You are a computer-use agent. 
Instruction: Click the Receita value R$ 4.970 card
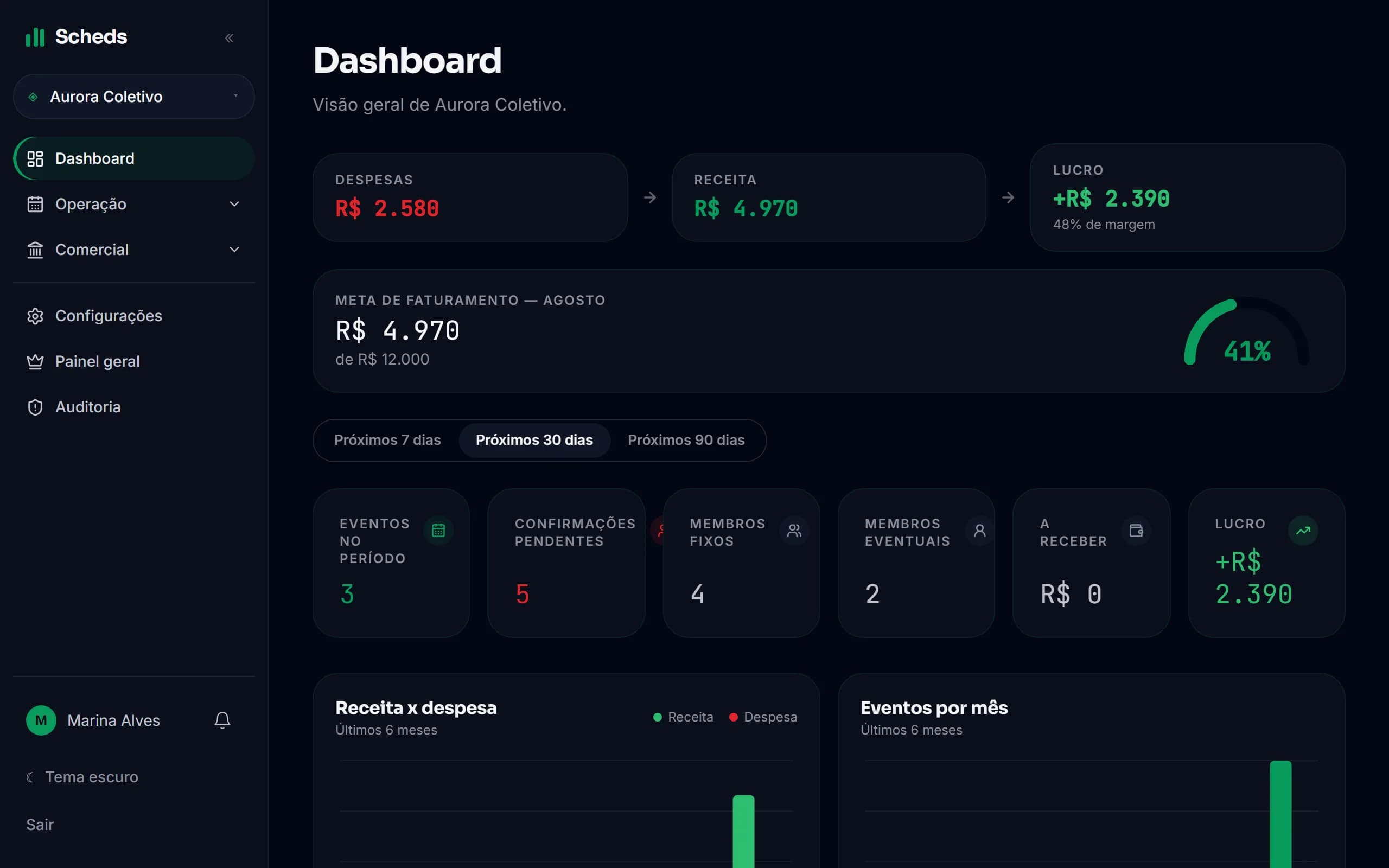829,197
